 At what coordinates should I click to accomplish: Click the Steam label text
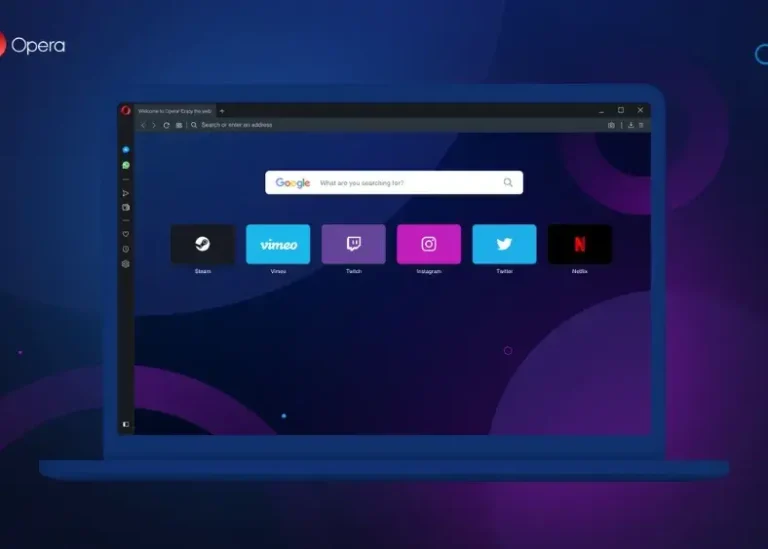point(203,271)
